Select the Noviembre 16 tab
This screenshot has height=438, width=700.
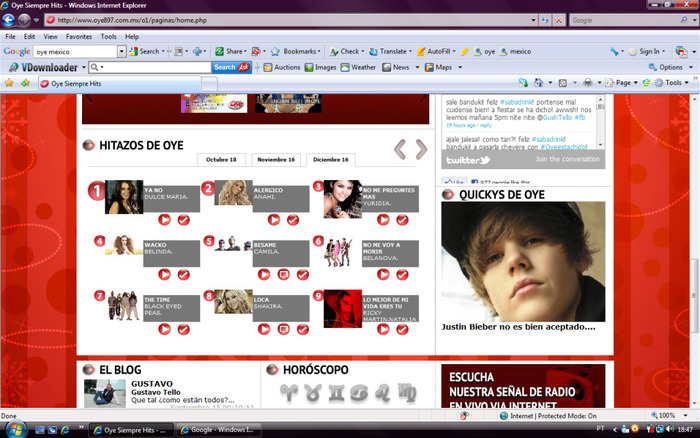[276, 160]
